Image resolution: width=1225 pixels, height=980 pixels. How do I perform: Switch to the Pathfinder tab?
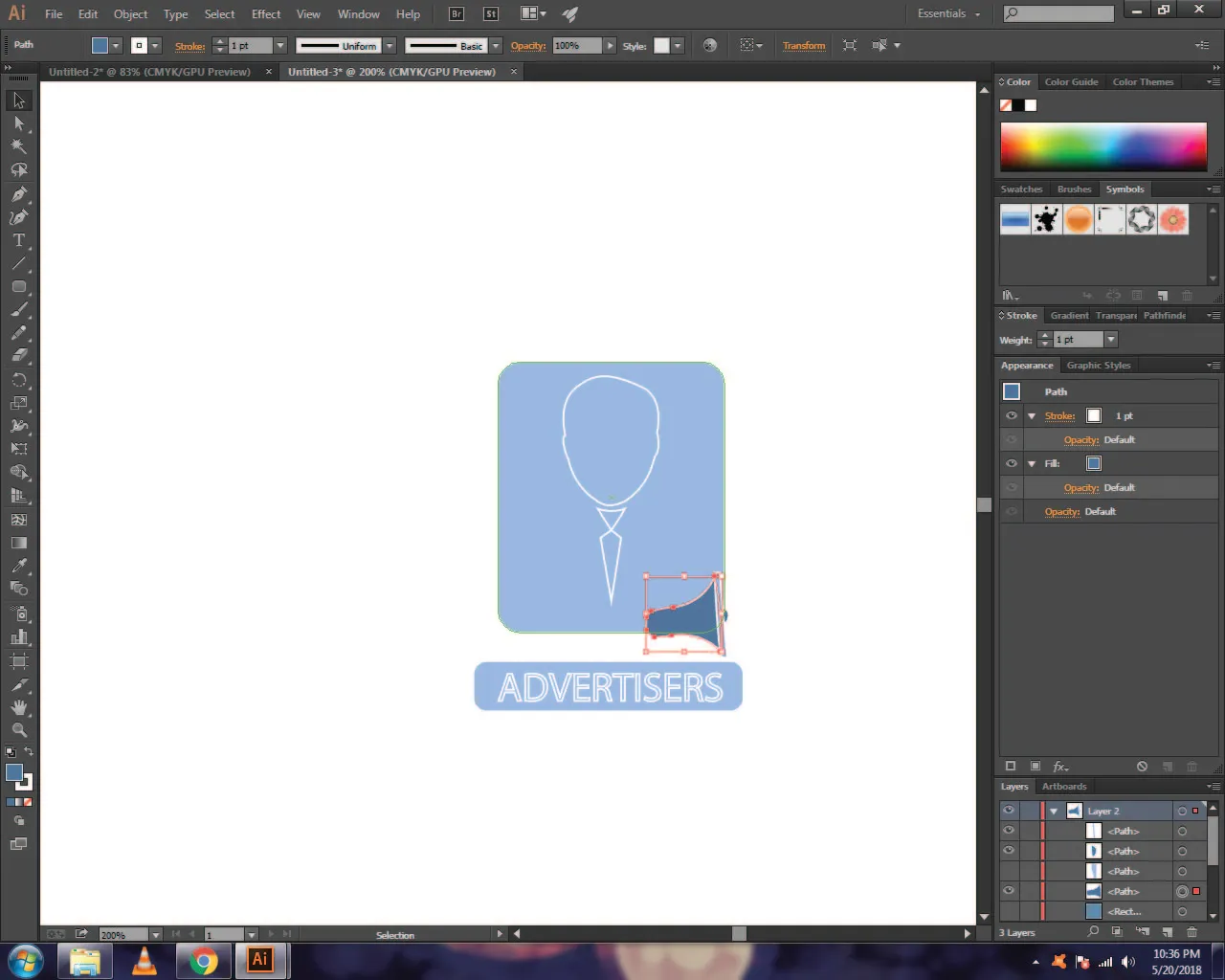[x=1164, y=315]
